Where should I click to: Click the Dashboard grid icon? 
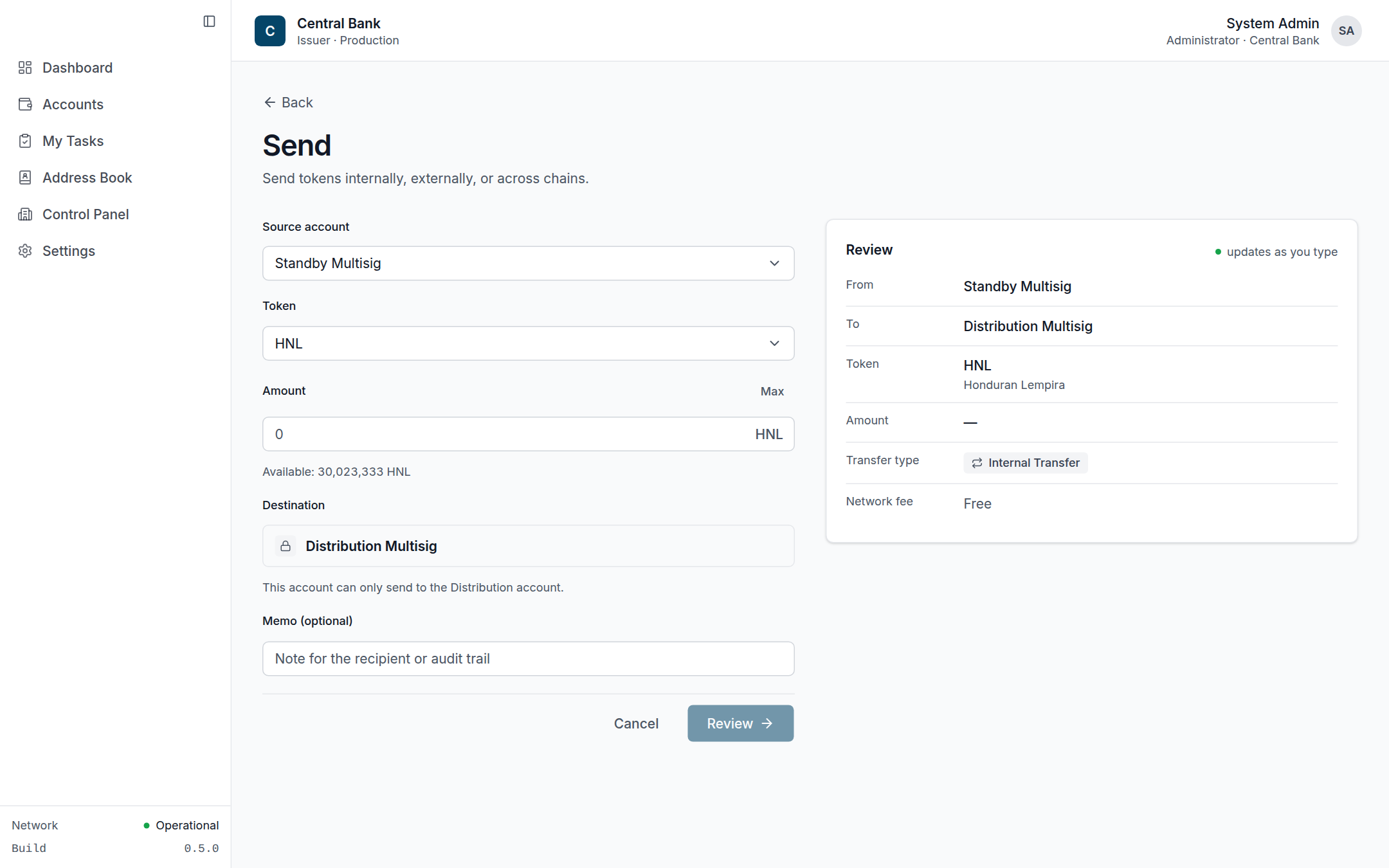[x=25, y=68]
